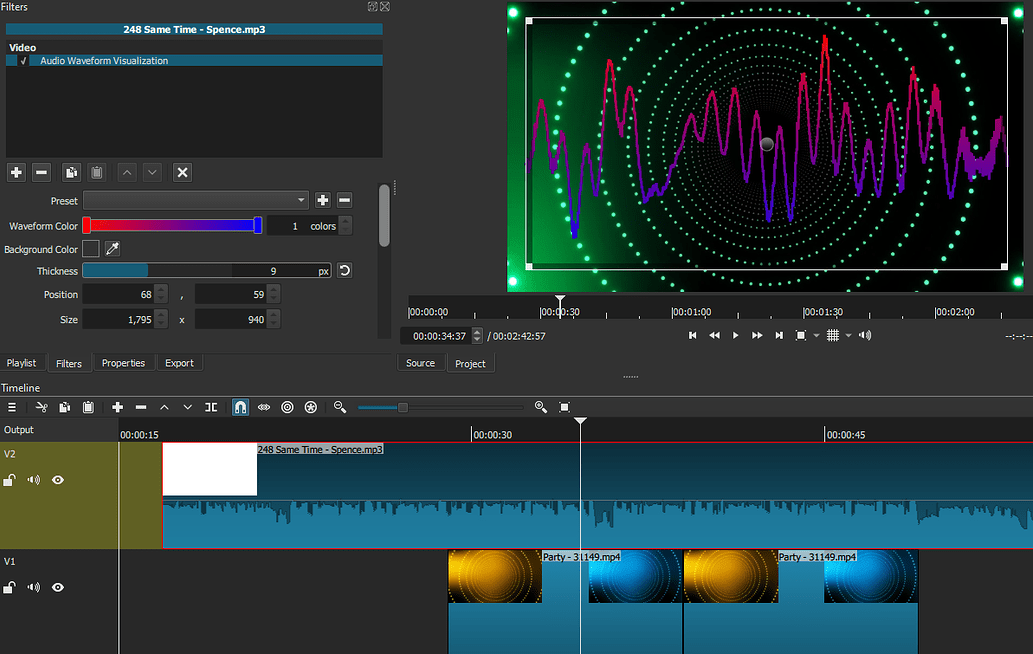This screenshot has height=654, width=1033.
Task: Uncheck the Audio Waveform Visualization filter
Action: click(x=24, y=60)
